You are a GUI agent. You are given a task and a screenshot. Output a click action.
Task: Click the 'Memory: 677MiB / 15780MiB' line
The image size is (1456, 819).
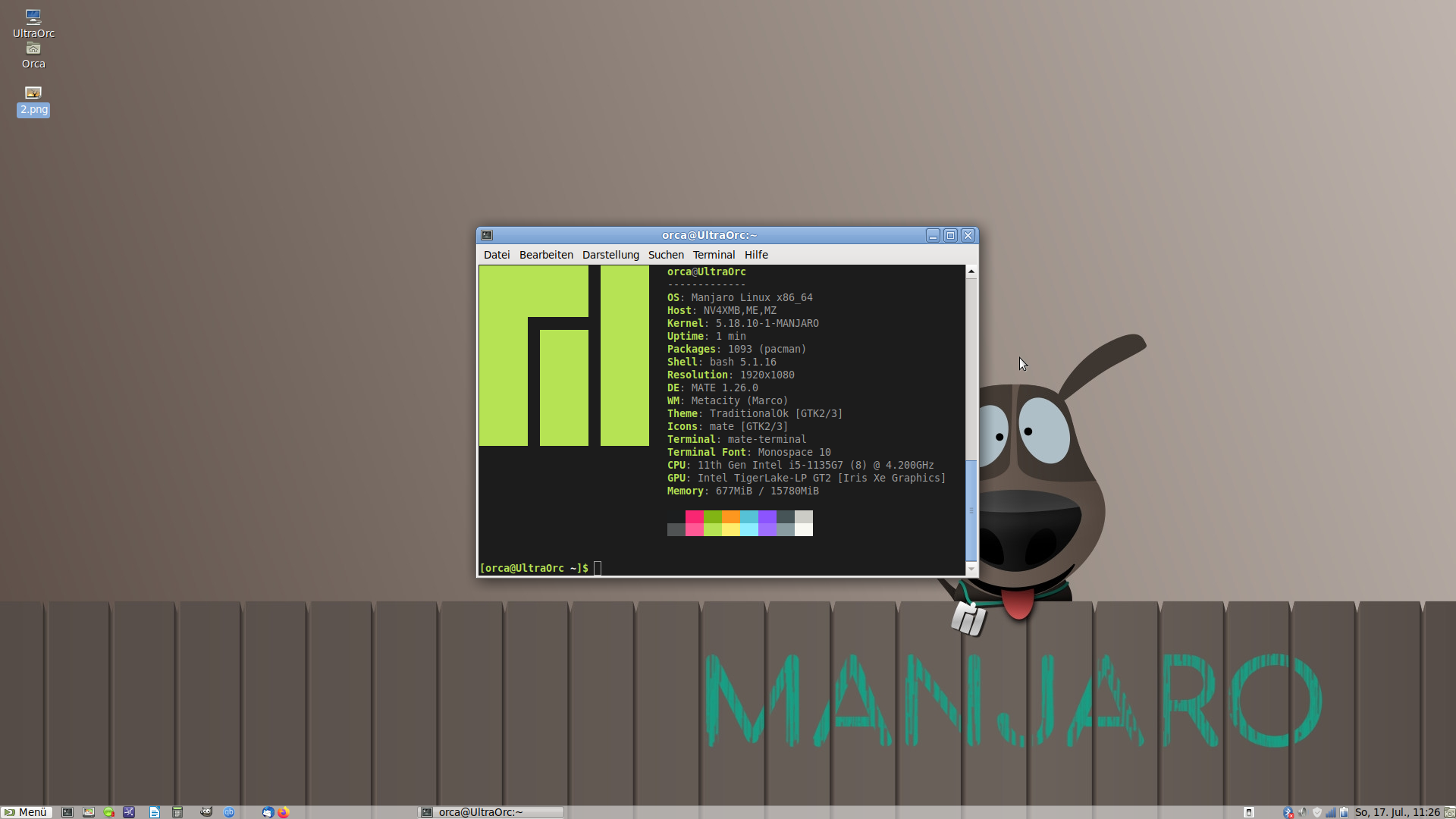[742, 491]
